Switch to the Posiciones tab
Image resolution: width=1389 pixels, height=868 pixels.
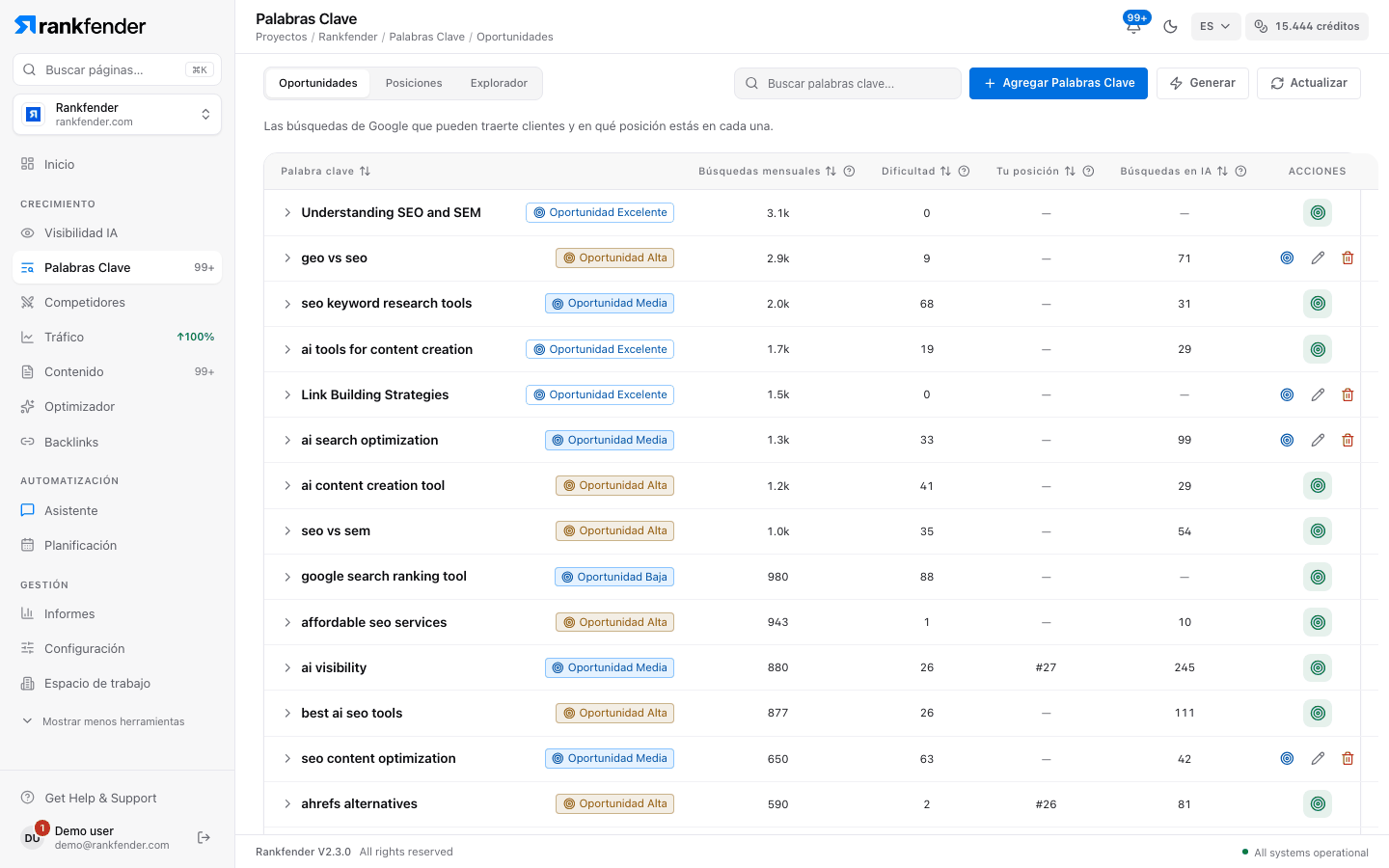(414, 83)
